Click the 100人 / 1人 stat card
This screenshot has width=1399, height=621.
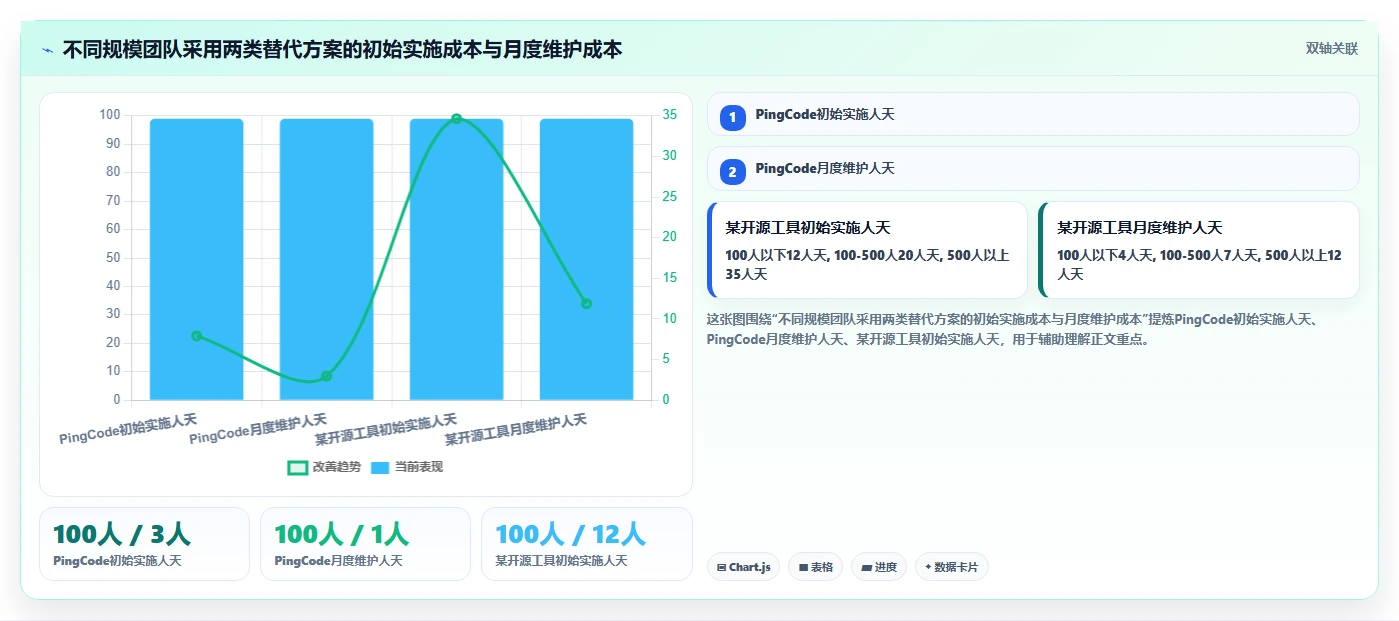365,544
